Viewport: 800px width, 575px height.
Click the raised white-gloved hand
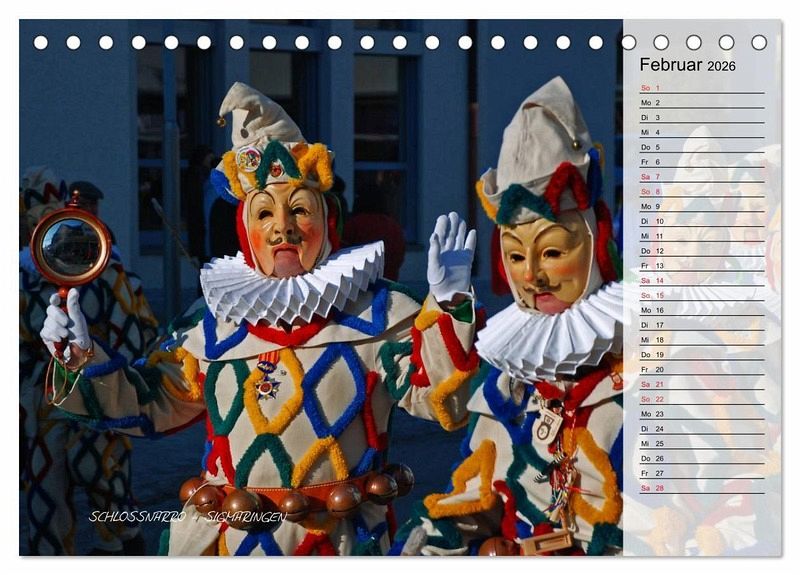pos(450,257)
